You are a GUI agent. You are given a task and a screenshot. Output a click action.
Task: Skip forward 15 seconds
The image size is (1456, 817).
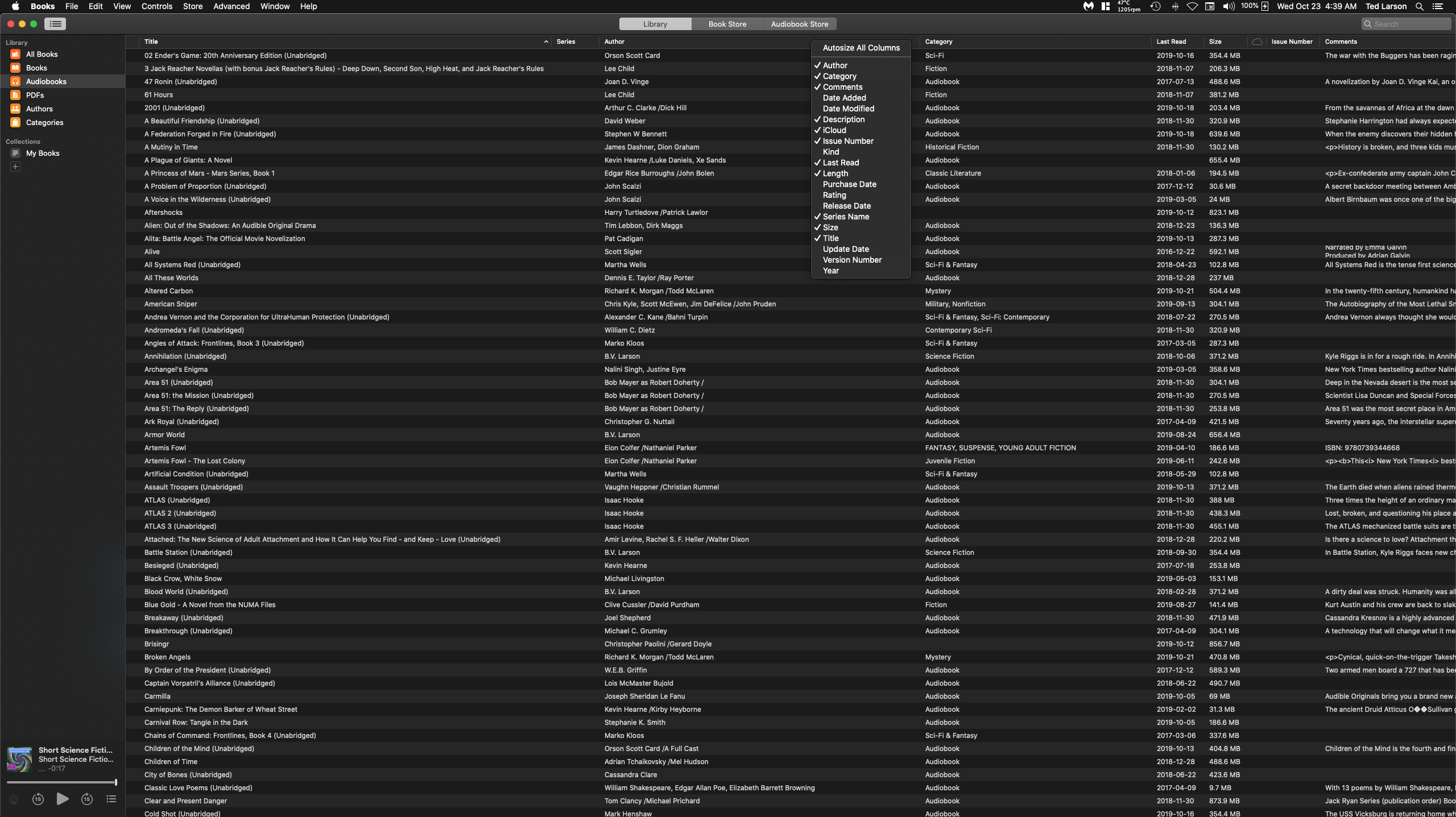click(x=87, y=799)
